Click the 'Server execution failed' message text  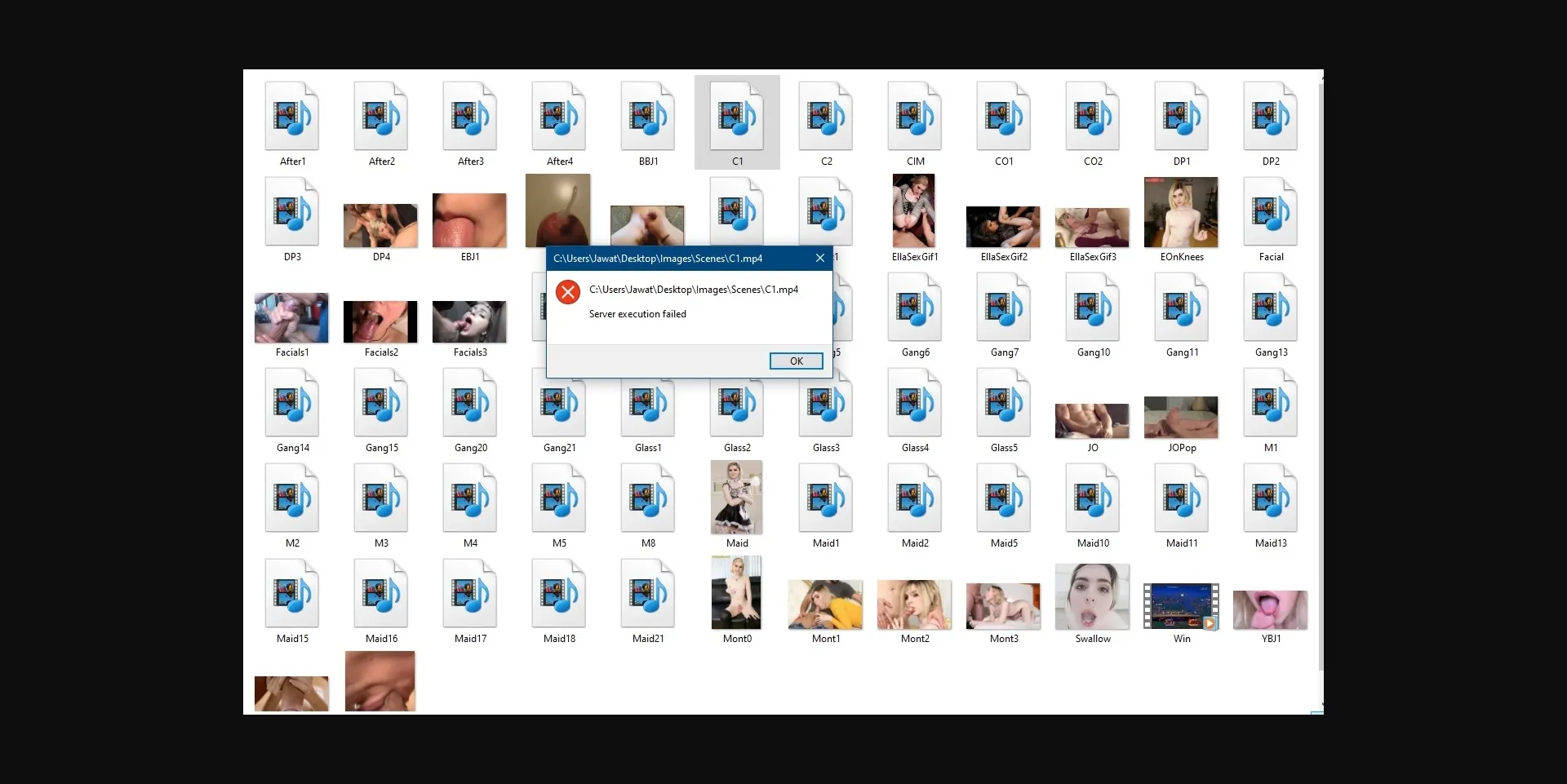(x=637, y=314)
